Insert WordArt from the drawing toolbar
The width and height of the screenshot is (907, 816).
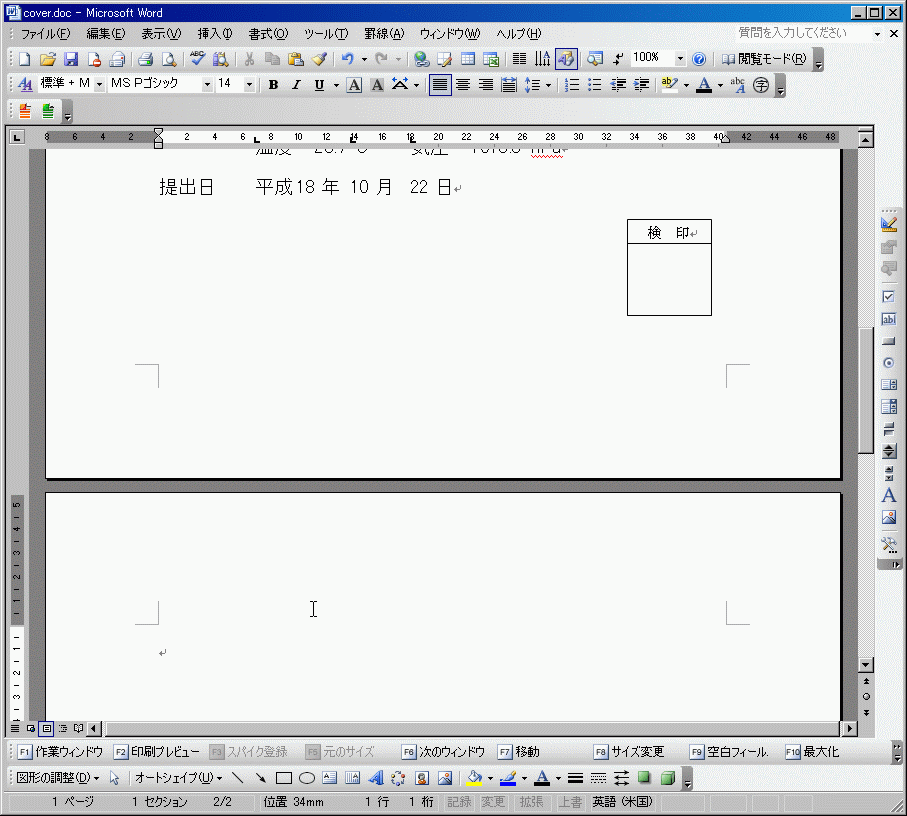[x=375, y=778]
